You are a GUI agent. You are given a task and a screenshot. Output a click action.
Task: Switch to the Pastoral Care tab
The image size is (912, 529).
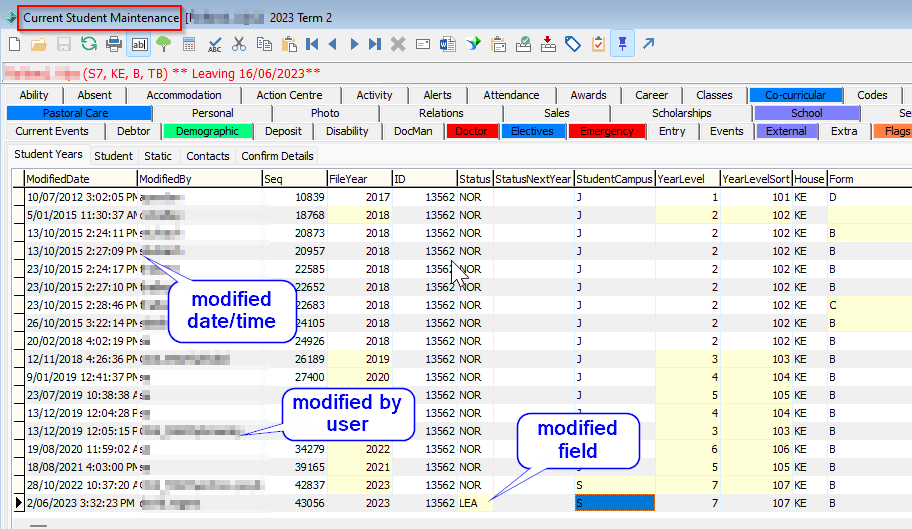76,113
